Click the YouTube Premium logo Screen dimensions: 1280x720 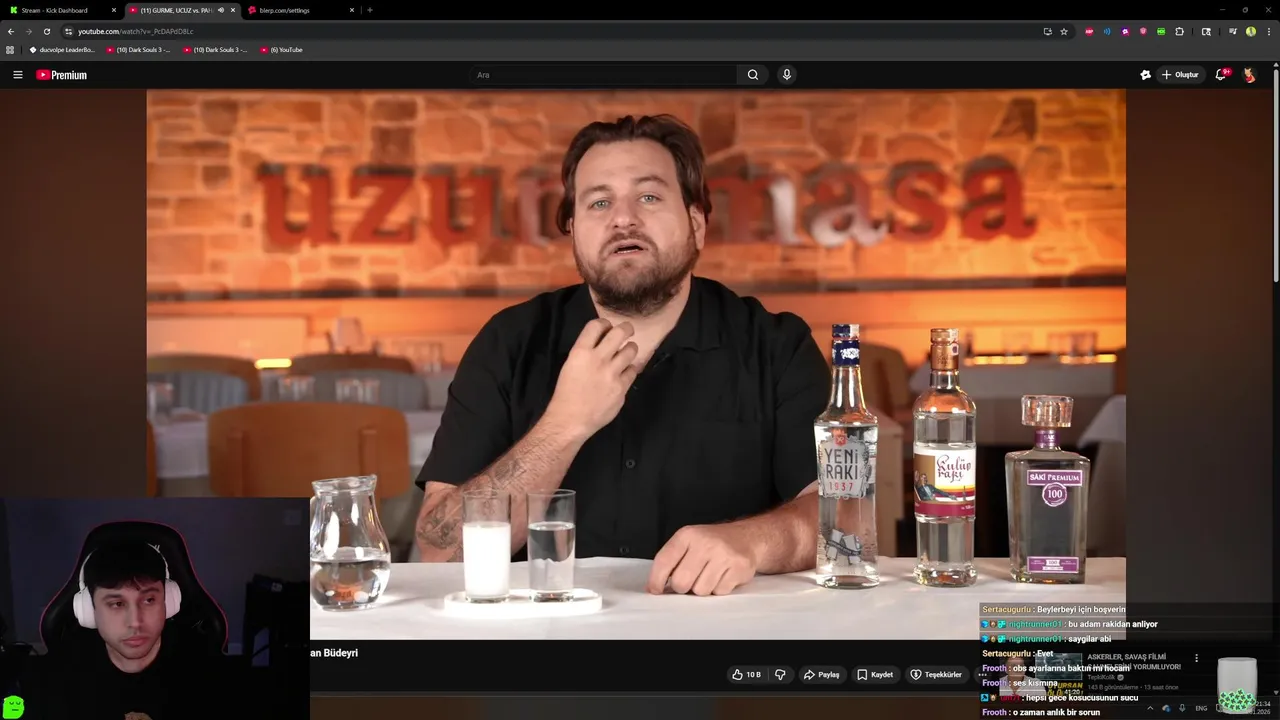[62, 75]
